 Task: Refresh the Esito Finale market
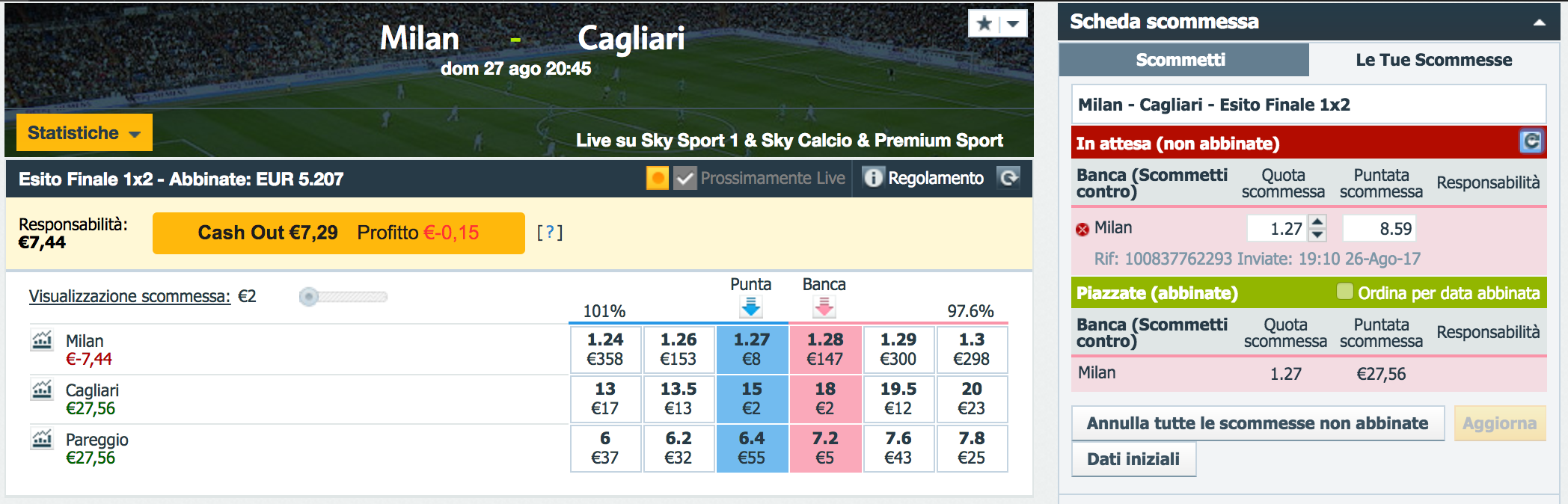(x=1008, y=177)
